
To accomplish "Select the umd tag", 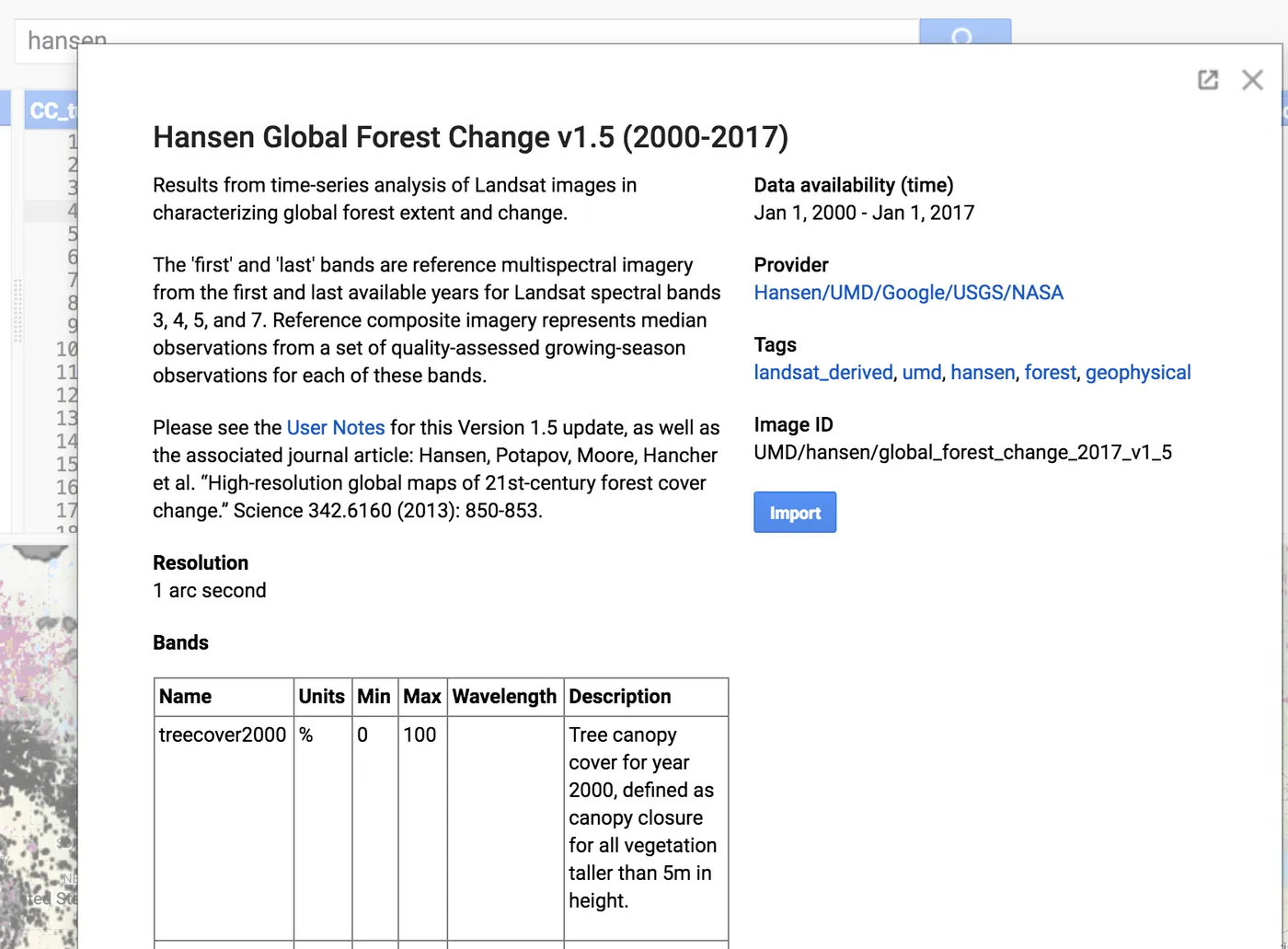I will coord(922,373).
